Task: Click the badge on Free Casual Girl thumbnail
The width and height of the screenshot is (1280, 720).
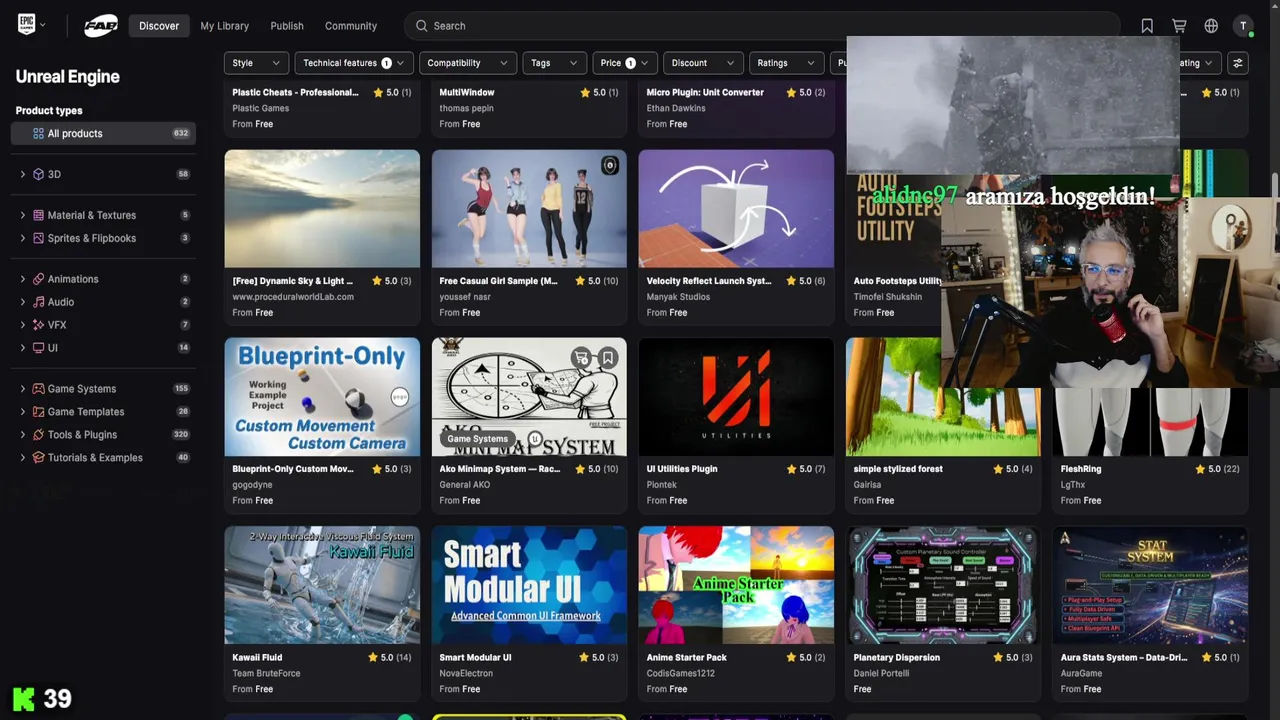Action: (609, 166)
